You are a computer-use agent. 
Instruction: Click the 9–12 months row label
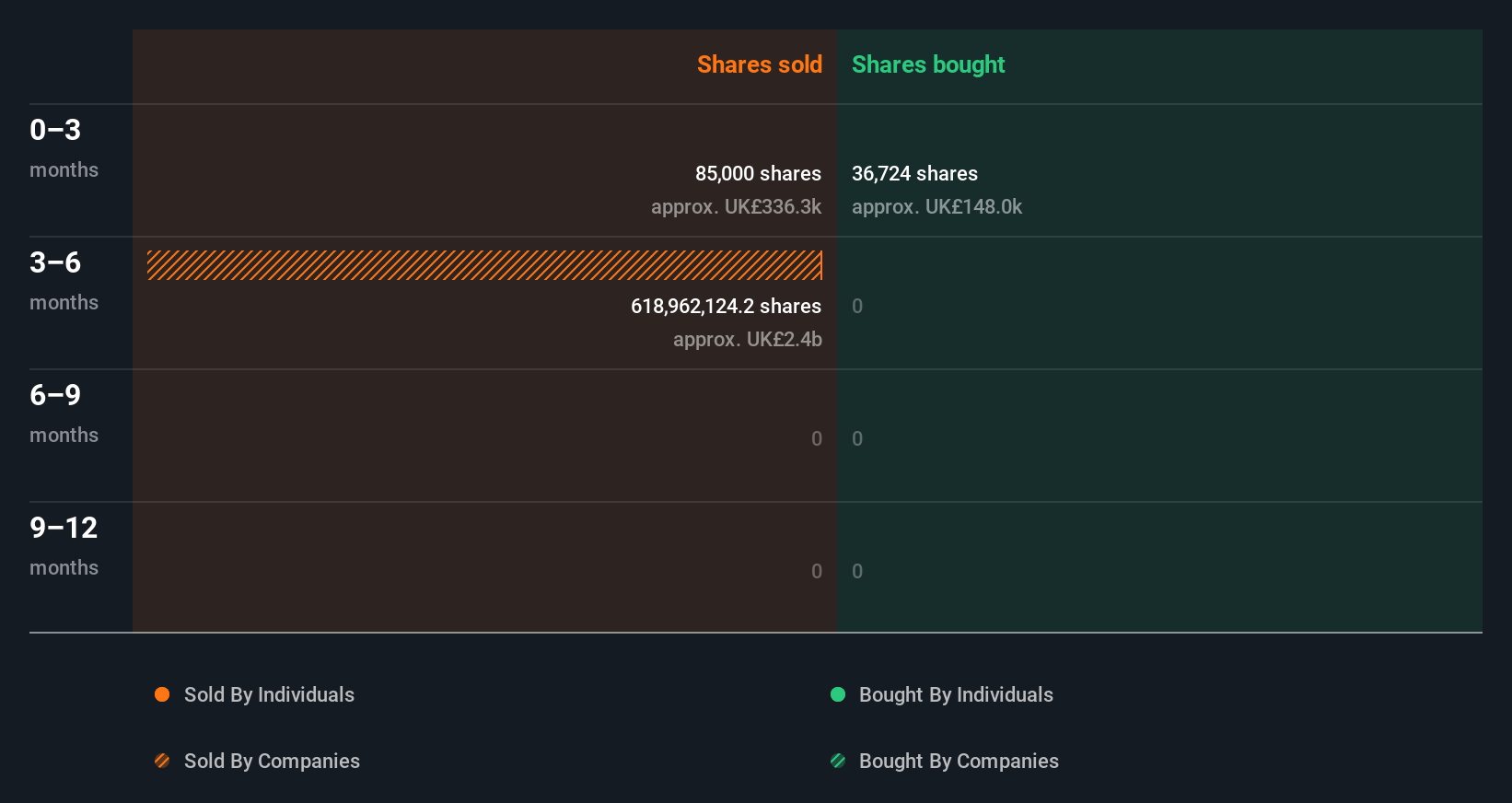(64, 546)
